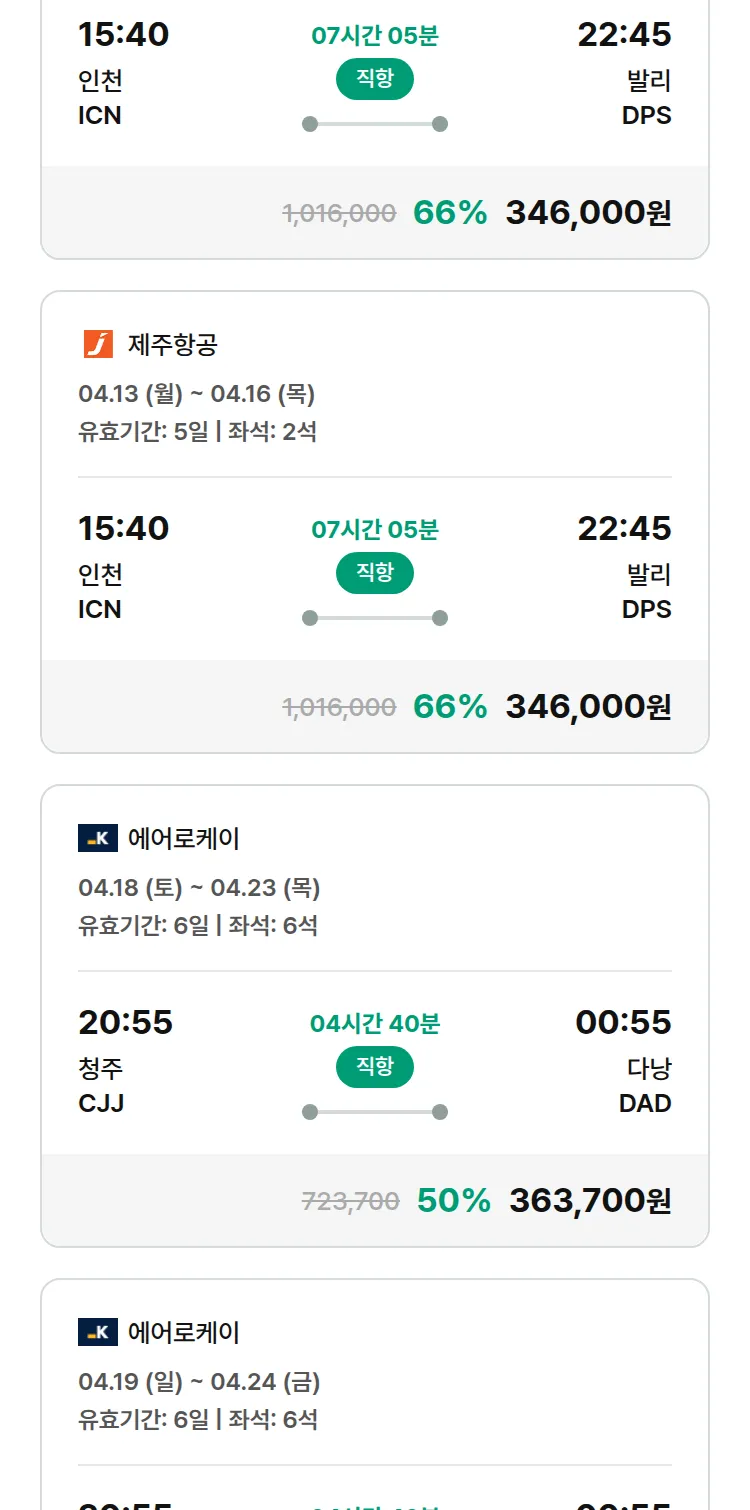Click the 66% discount on the 04.13 Jeju Air card
Screen dimensions: 750x1510
point(450,706)
